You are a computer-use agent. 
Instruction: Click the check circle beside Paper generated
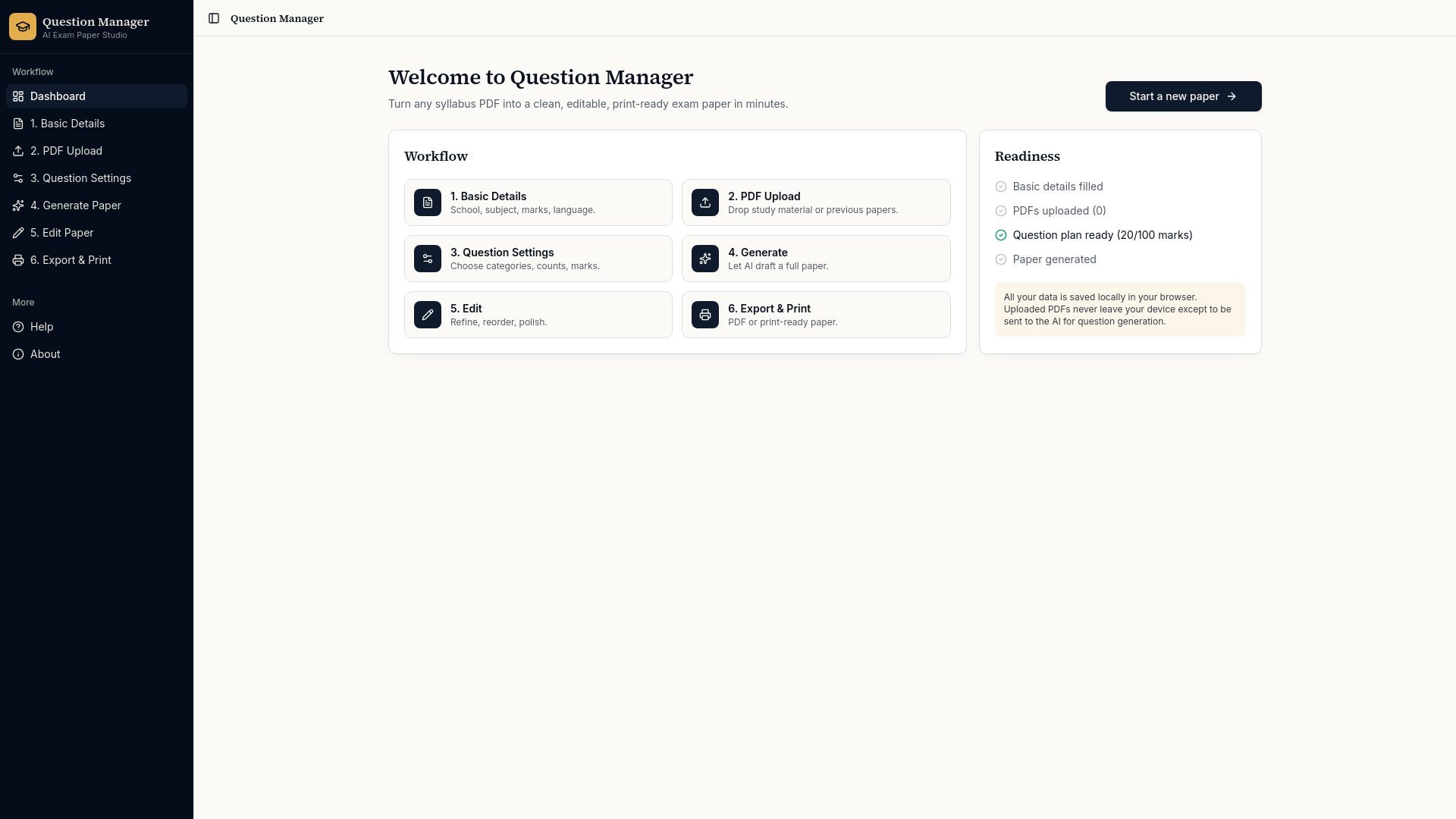tap(1001, 259)
